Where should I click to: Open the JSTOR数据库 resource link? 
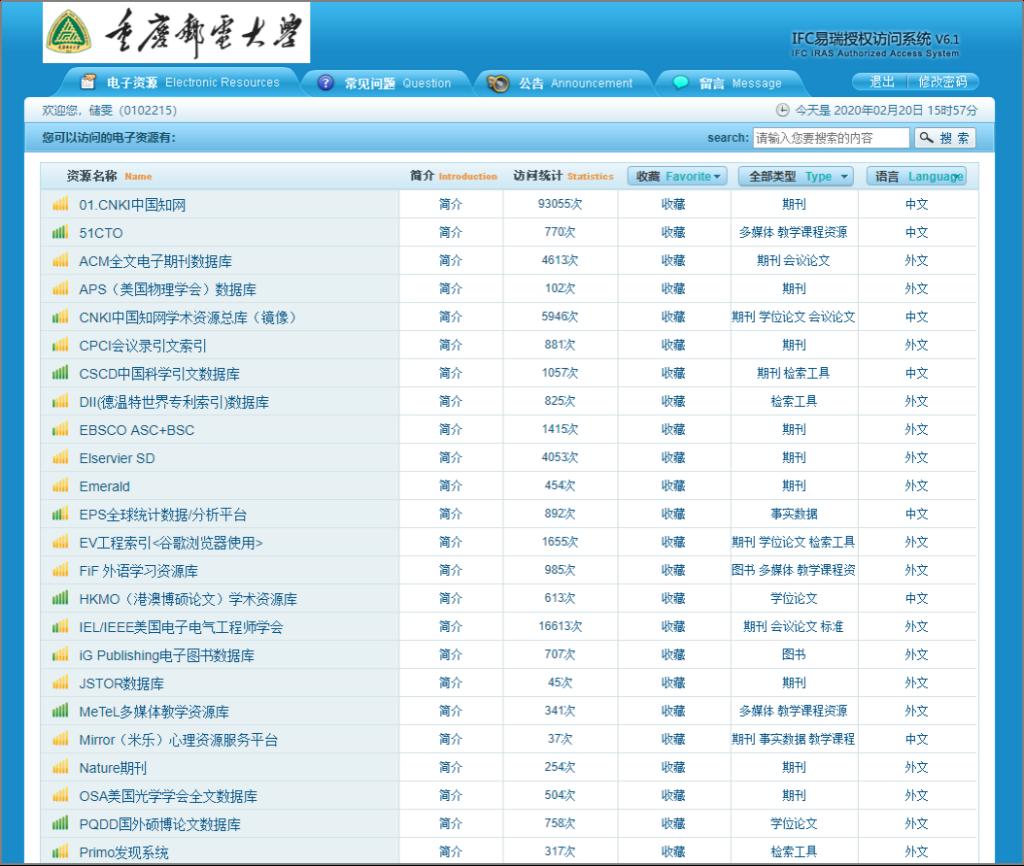coord(121,684)
